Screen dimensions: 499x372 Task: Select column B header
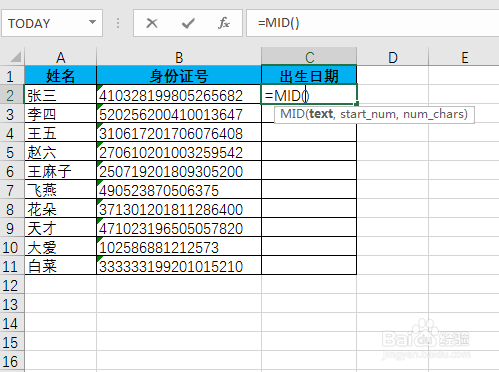coord(179,57)
